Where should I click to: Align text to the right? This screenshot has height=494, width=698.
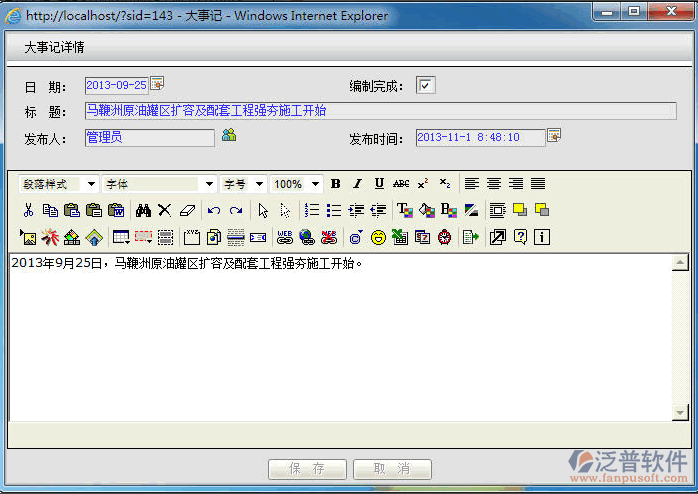point(516,184)
